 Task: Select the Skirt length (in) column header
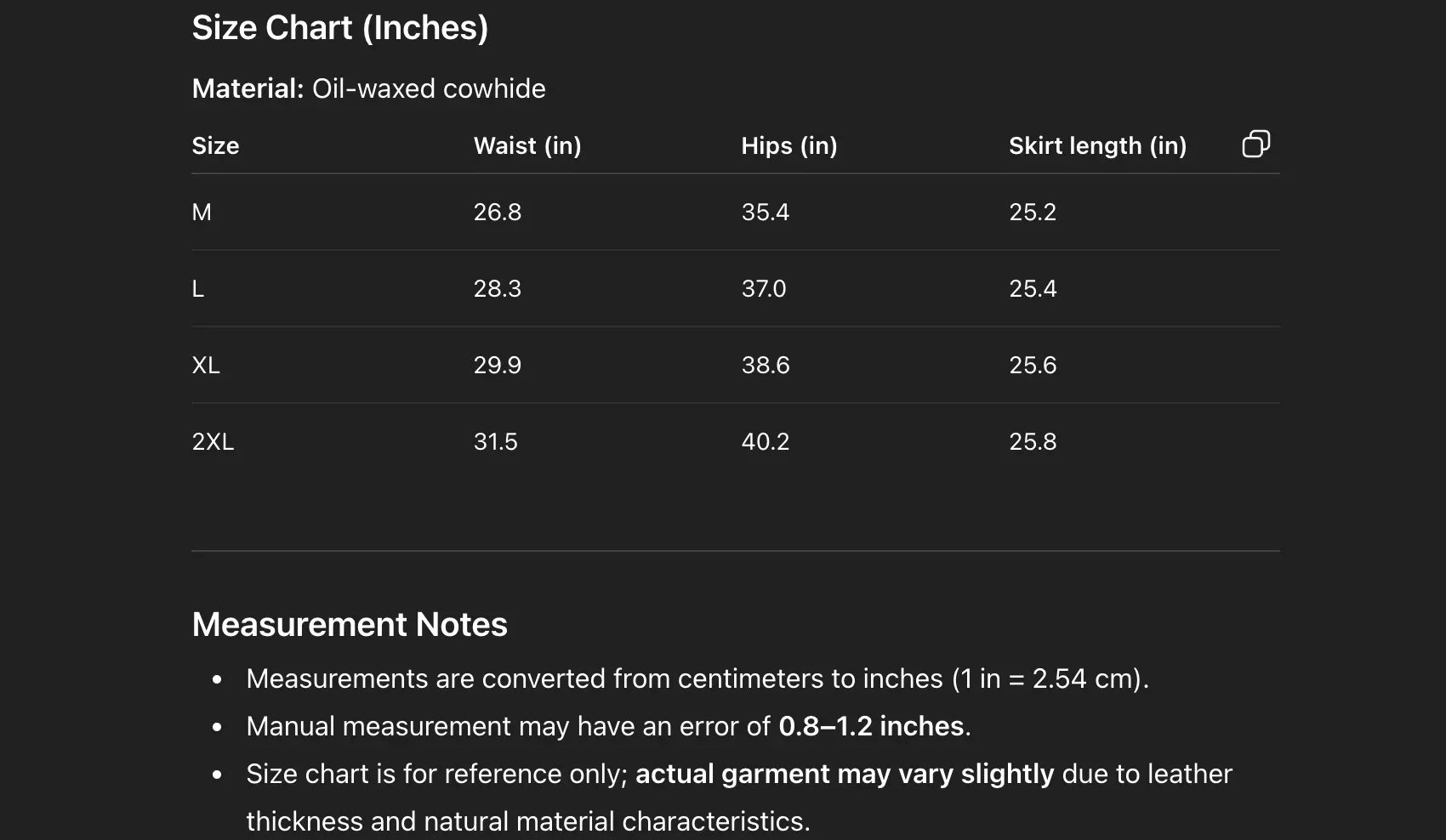(x=1097, y=146)
